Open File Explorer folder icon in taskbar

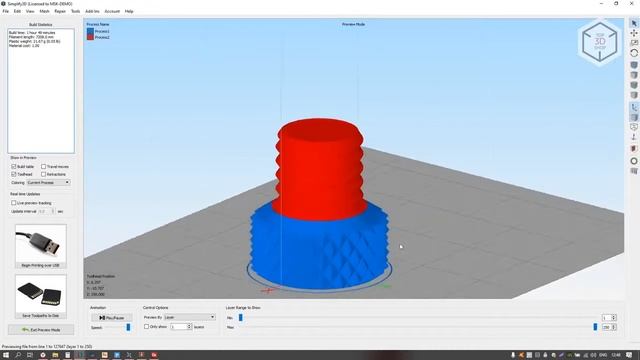click(x=55, y=355)
